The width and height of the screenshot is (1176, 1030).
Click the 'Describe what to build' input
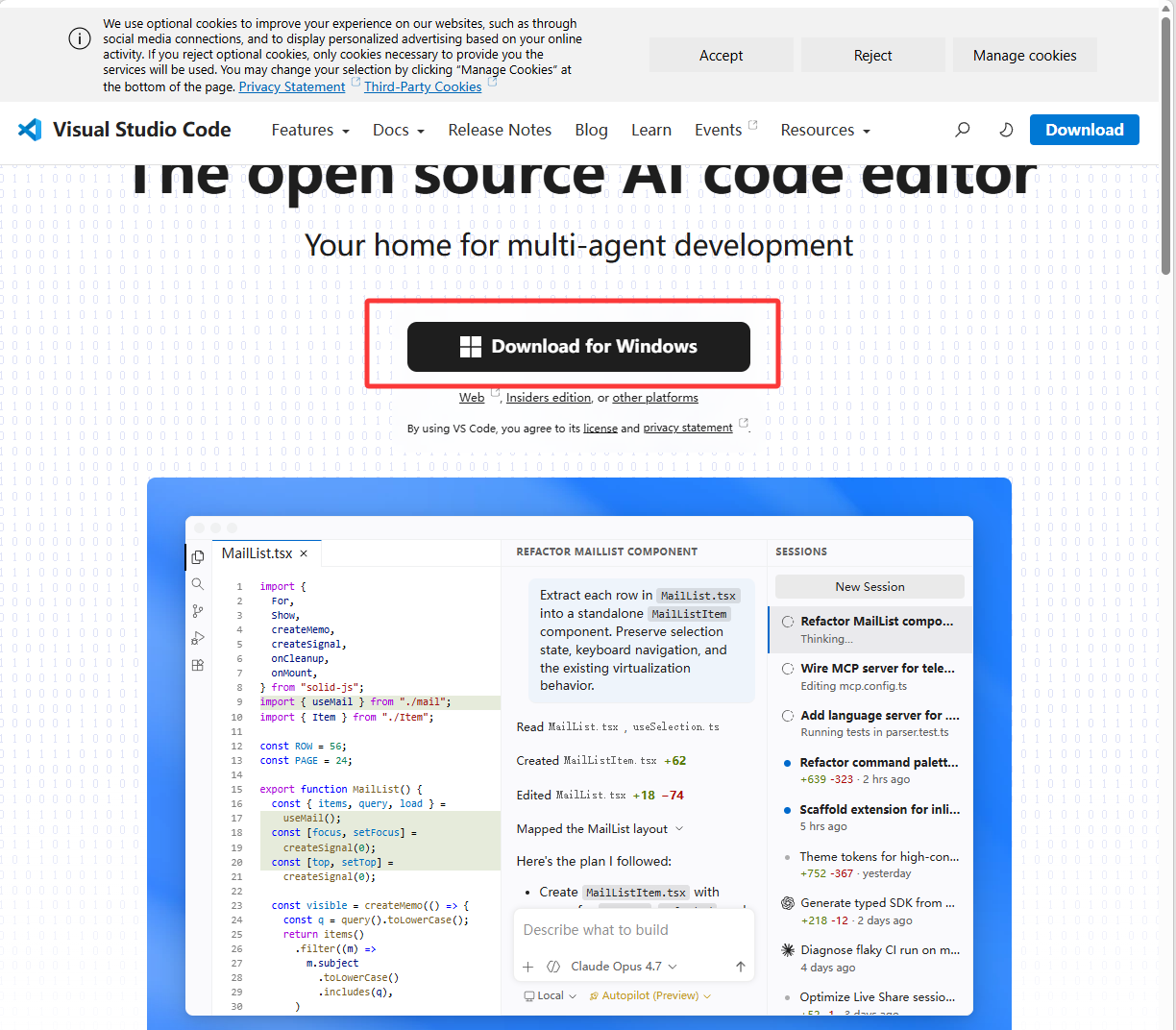(634, 930)
